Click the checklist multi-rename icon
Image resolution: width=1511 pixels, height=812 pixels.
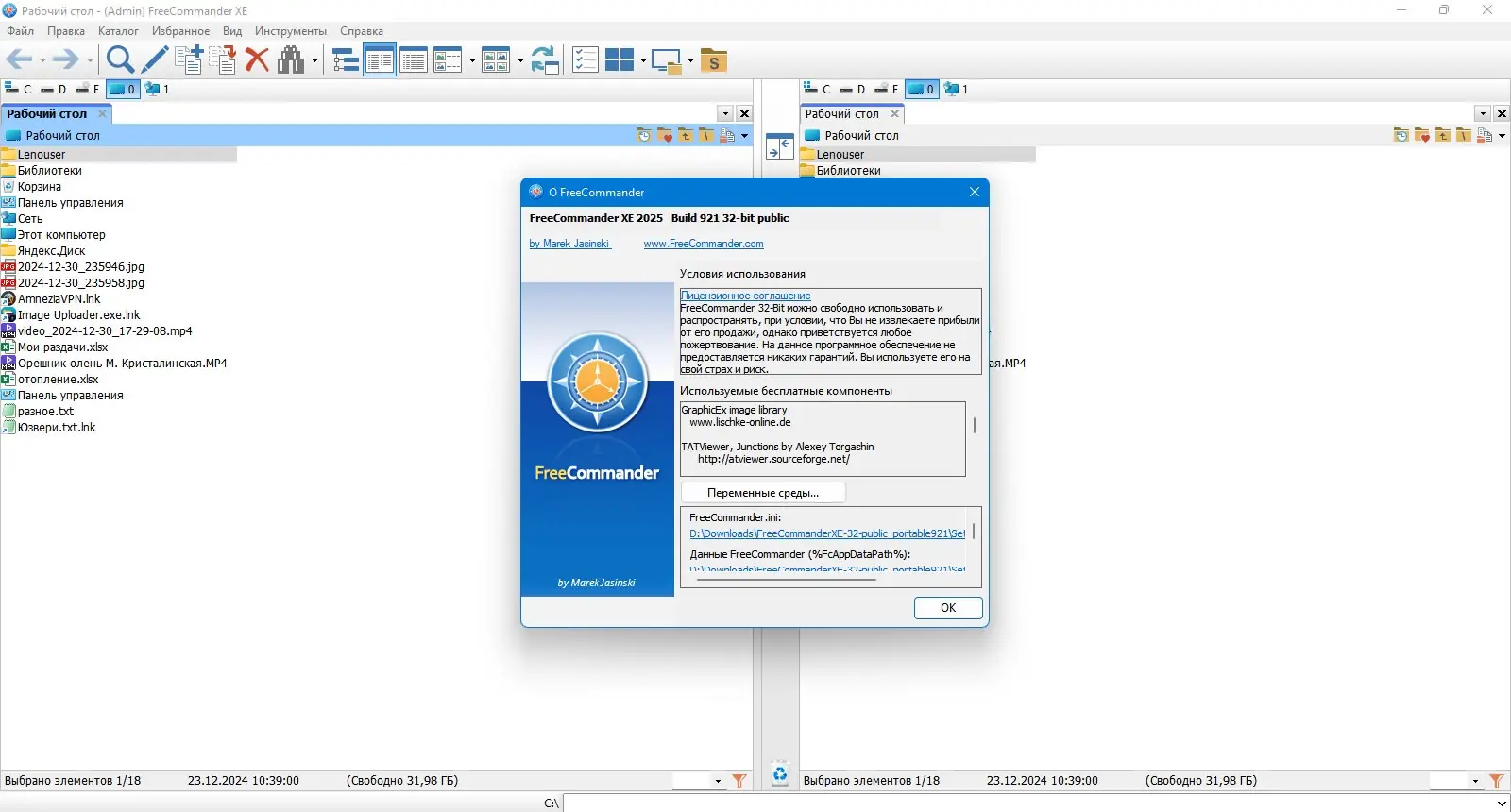pos(586,59)
